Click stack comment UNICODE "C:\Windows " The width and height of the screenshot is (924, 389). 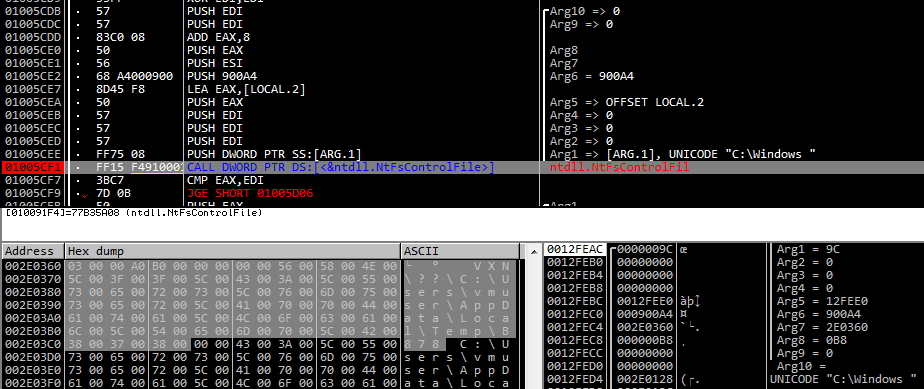[x=843, y=379]
